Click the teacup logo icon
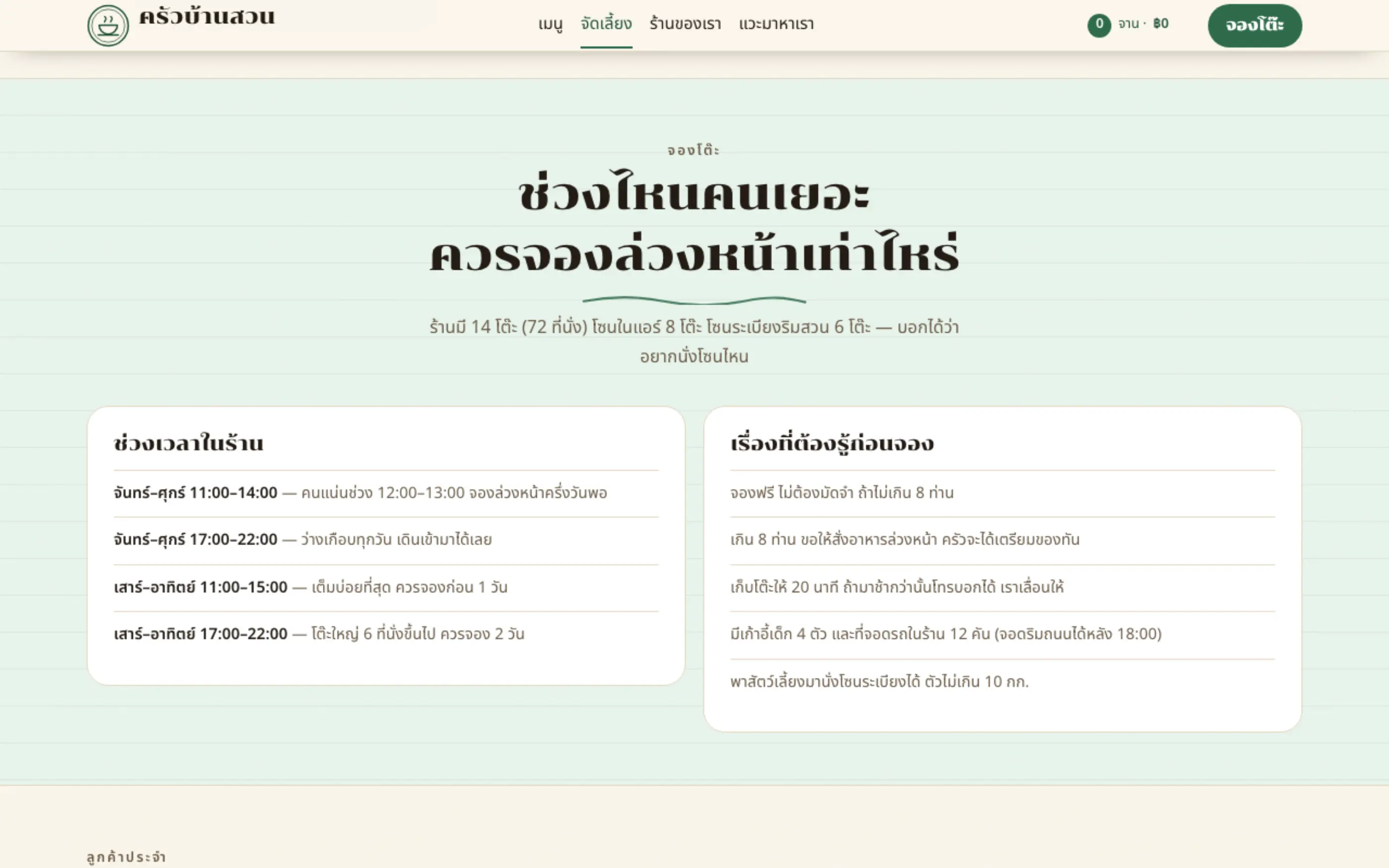The height and width of the screenshot is (868, 1389). click(x=108, y=25)
